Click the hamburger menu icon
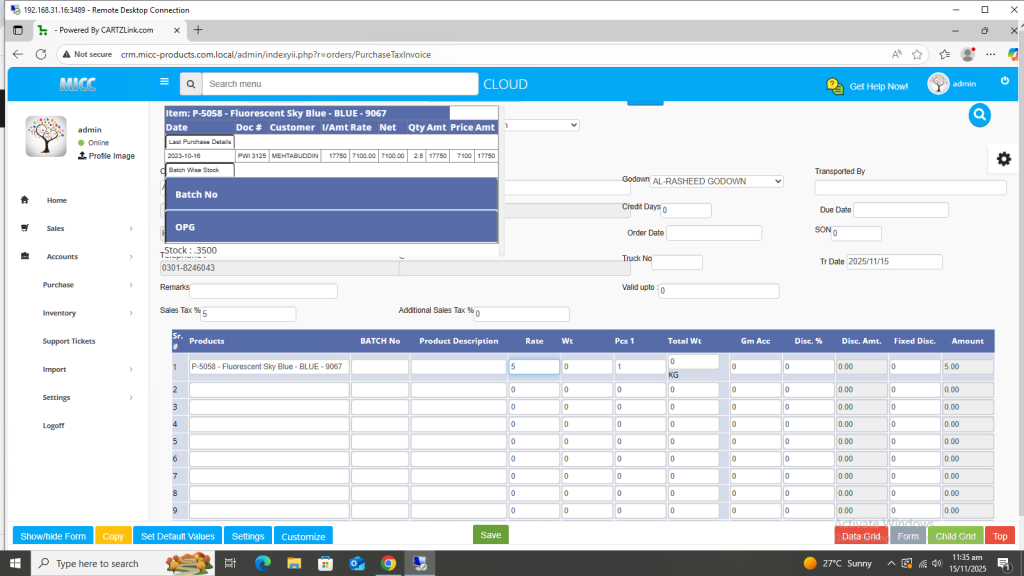 coord(164,83)
